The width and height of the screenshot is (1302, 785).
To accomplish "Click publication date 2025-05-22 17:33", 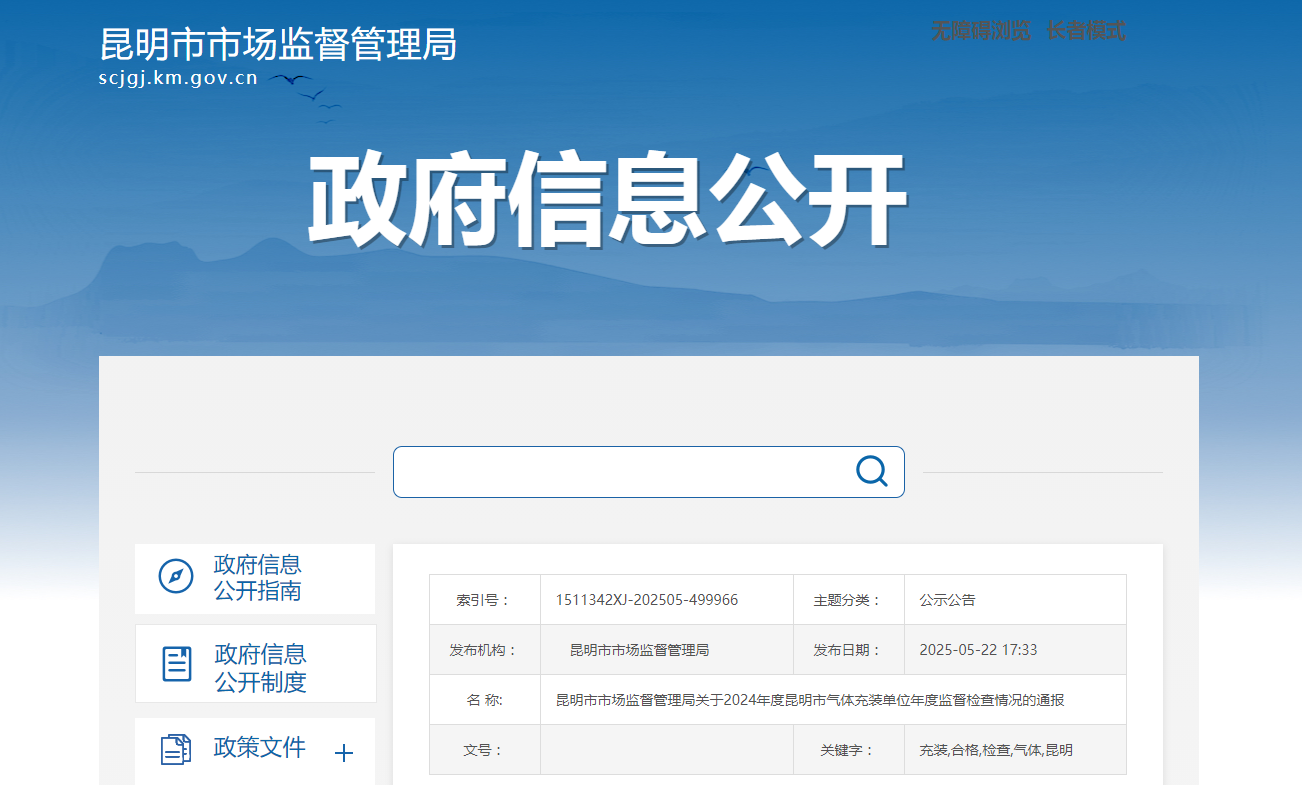I will pyautogui.click(x=978, y=650).
